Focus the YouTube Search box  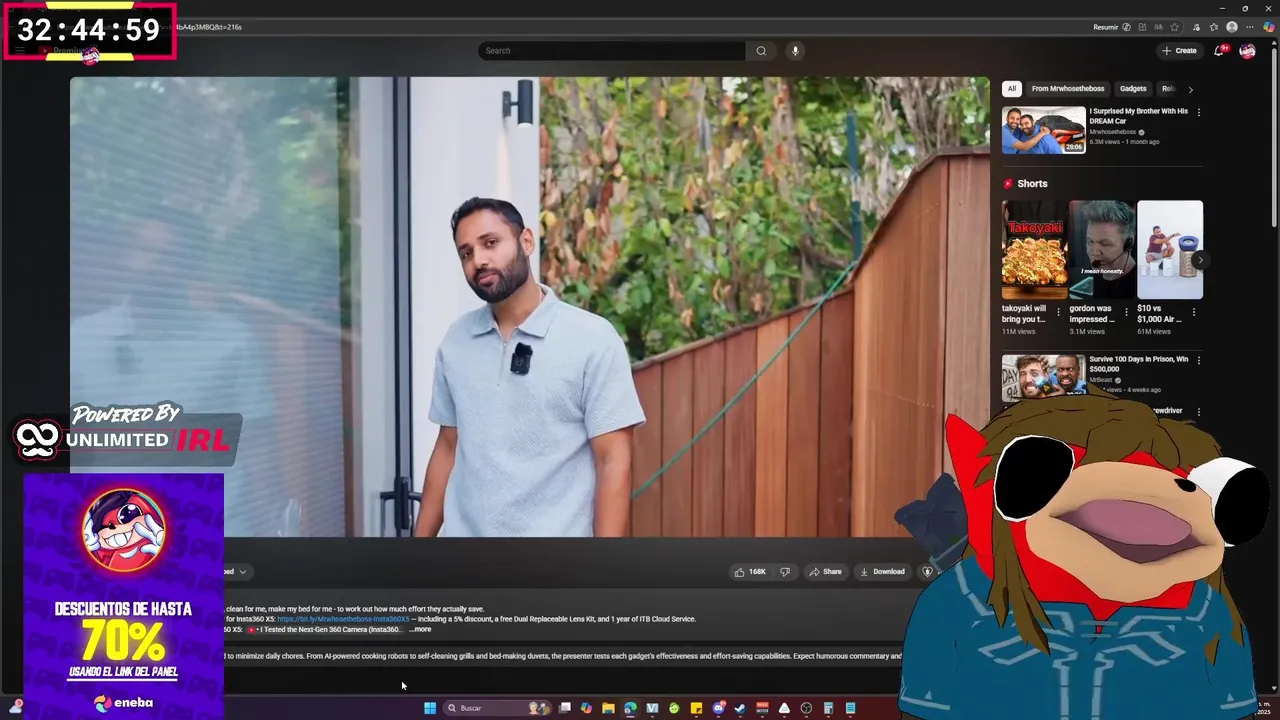pos(611,51)
